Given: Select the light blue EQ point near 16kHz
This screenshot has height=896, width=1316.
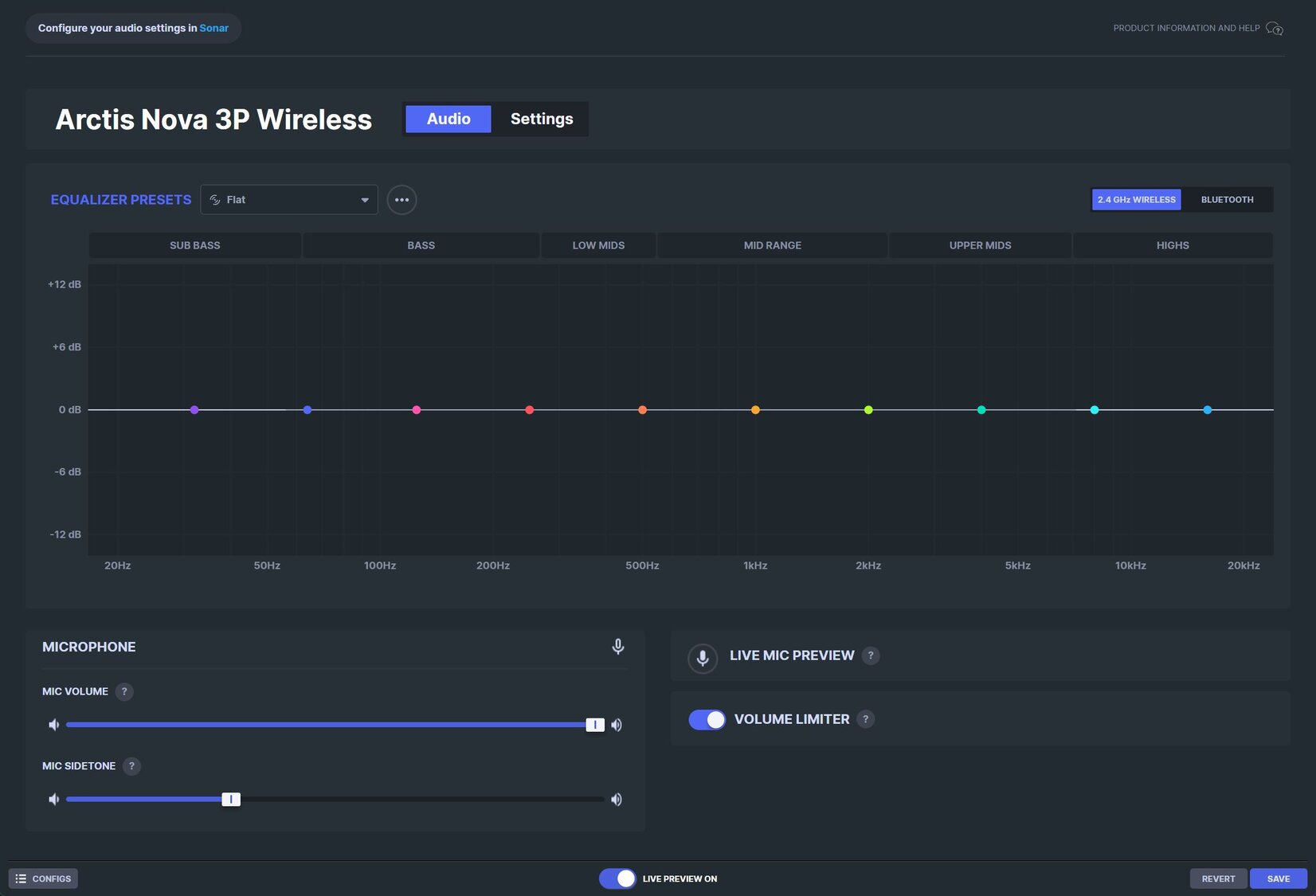Looking at the screenshot, I should click(1208, 410).
